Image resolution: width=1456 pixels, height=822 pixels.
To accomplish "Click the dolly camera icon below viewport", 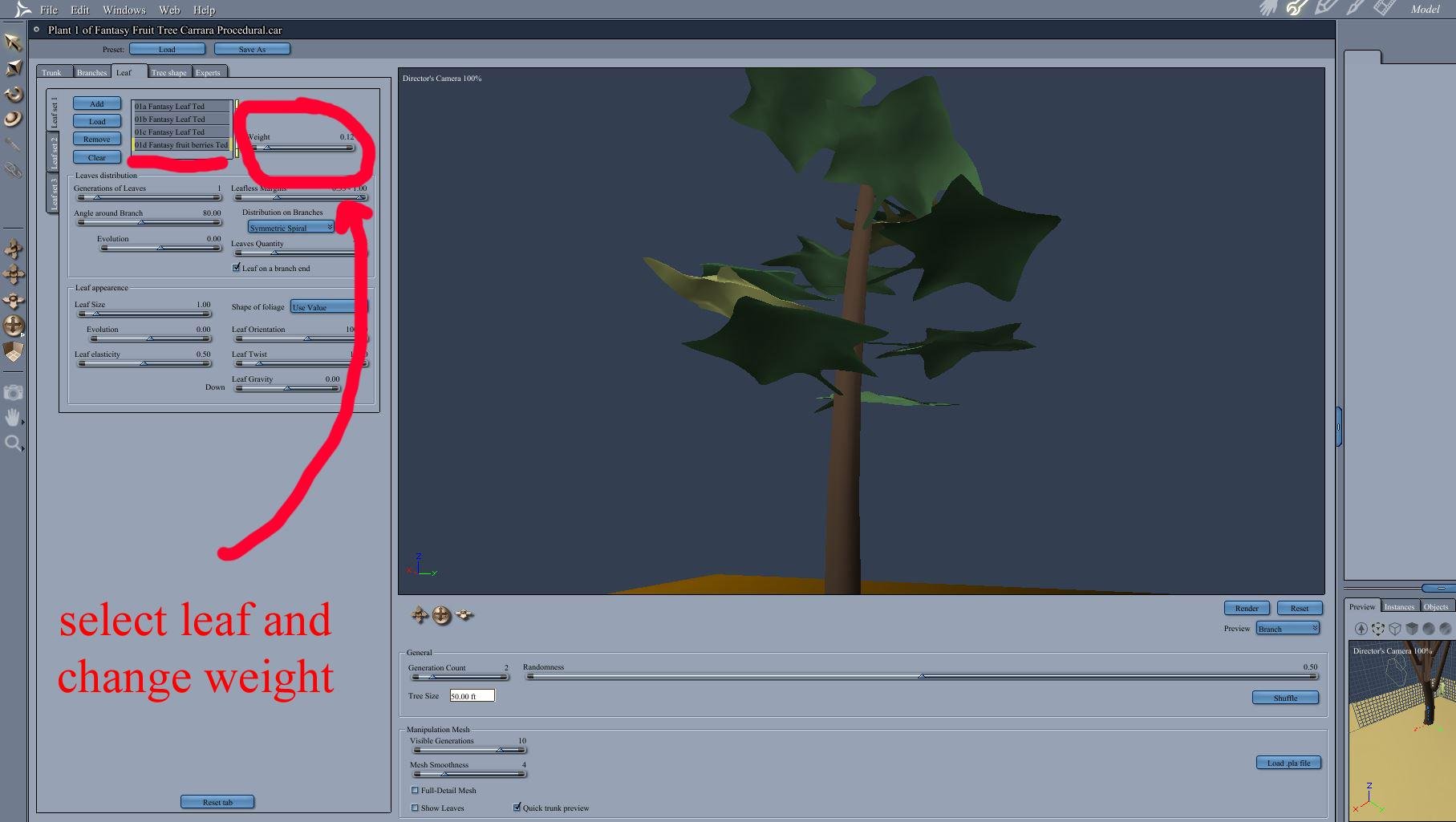I will (x=420, y=615).
